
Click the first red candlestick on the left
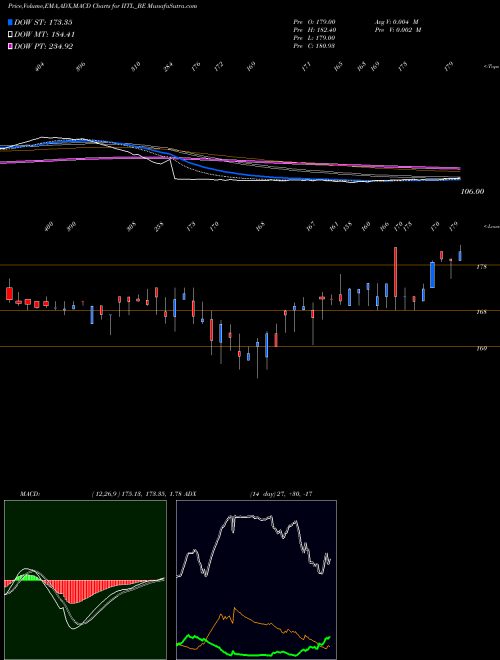(x=9, y=293)
